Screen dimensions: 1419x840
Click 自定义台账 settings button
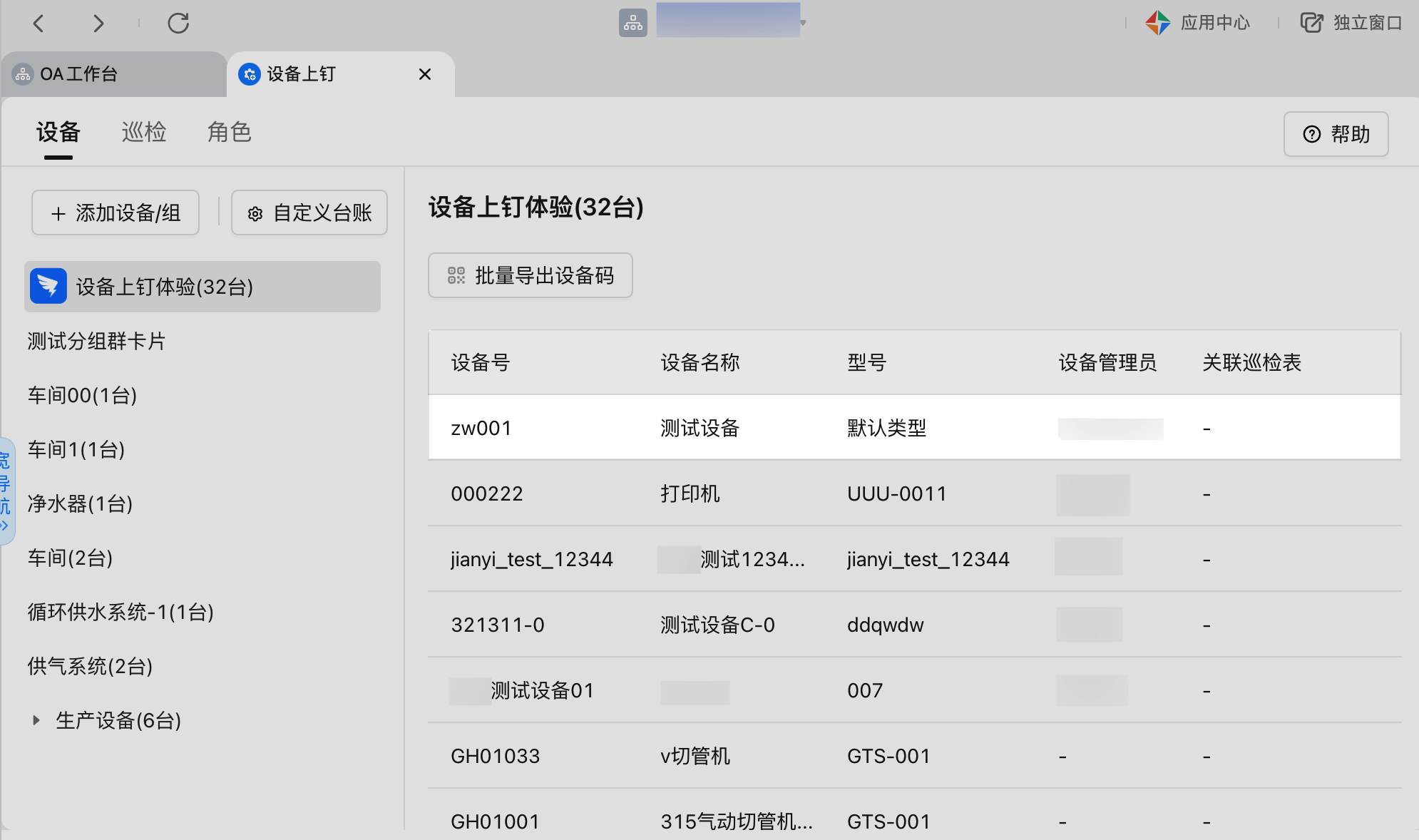(x=309, y=212)
